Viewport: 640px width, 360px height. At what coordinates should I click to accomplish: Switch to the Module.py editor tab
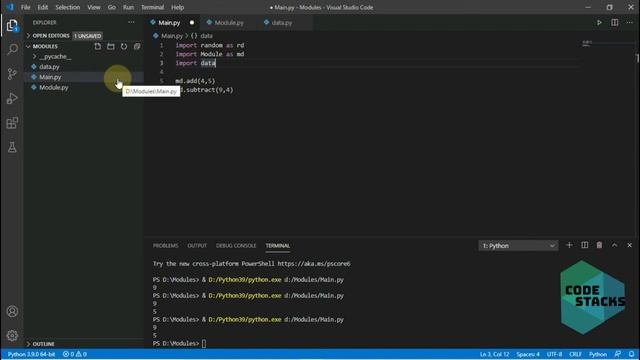point(229,23)
